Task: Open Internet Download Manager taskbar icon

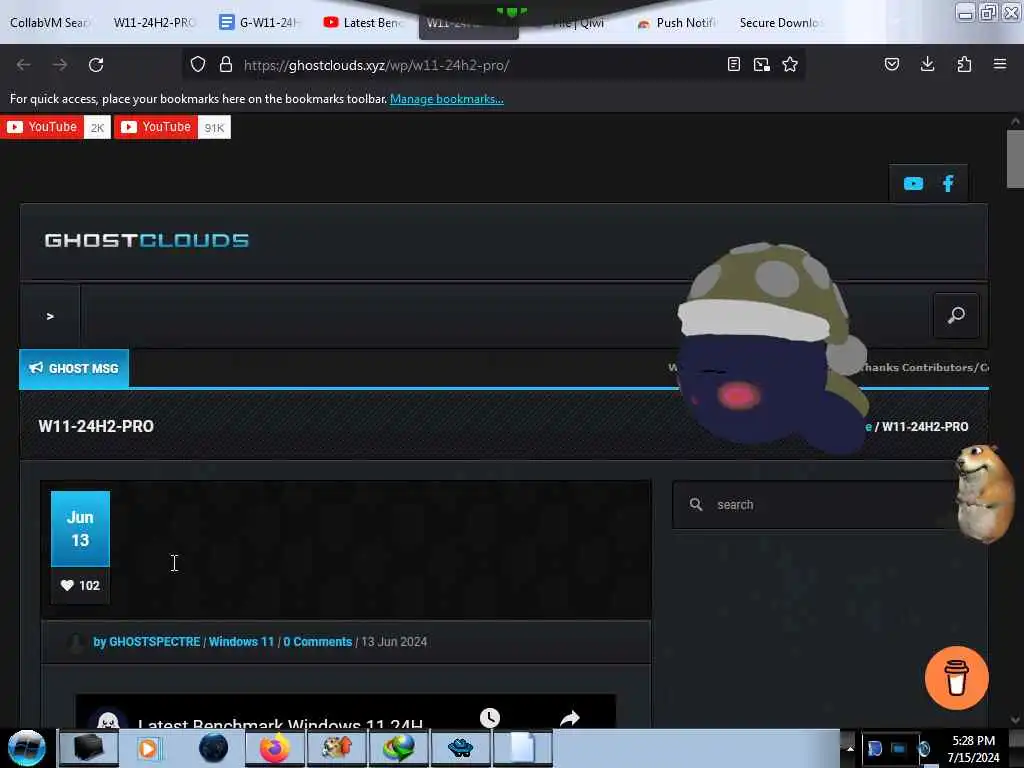Action: (x=398, y=748)
